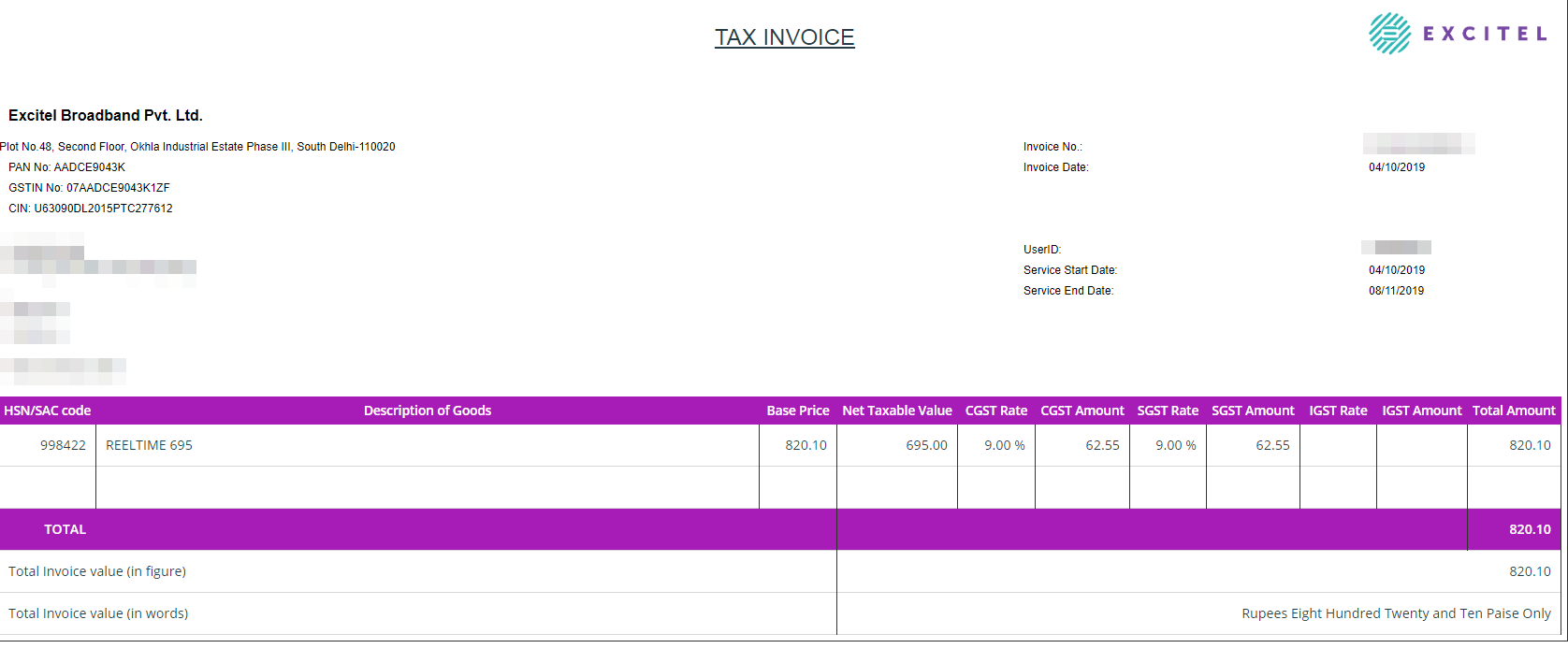Click the Okhla Industrial Estate address line

point(197,147)
